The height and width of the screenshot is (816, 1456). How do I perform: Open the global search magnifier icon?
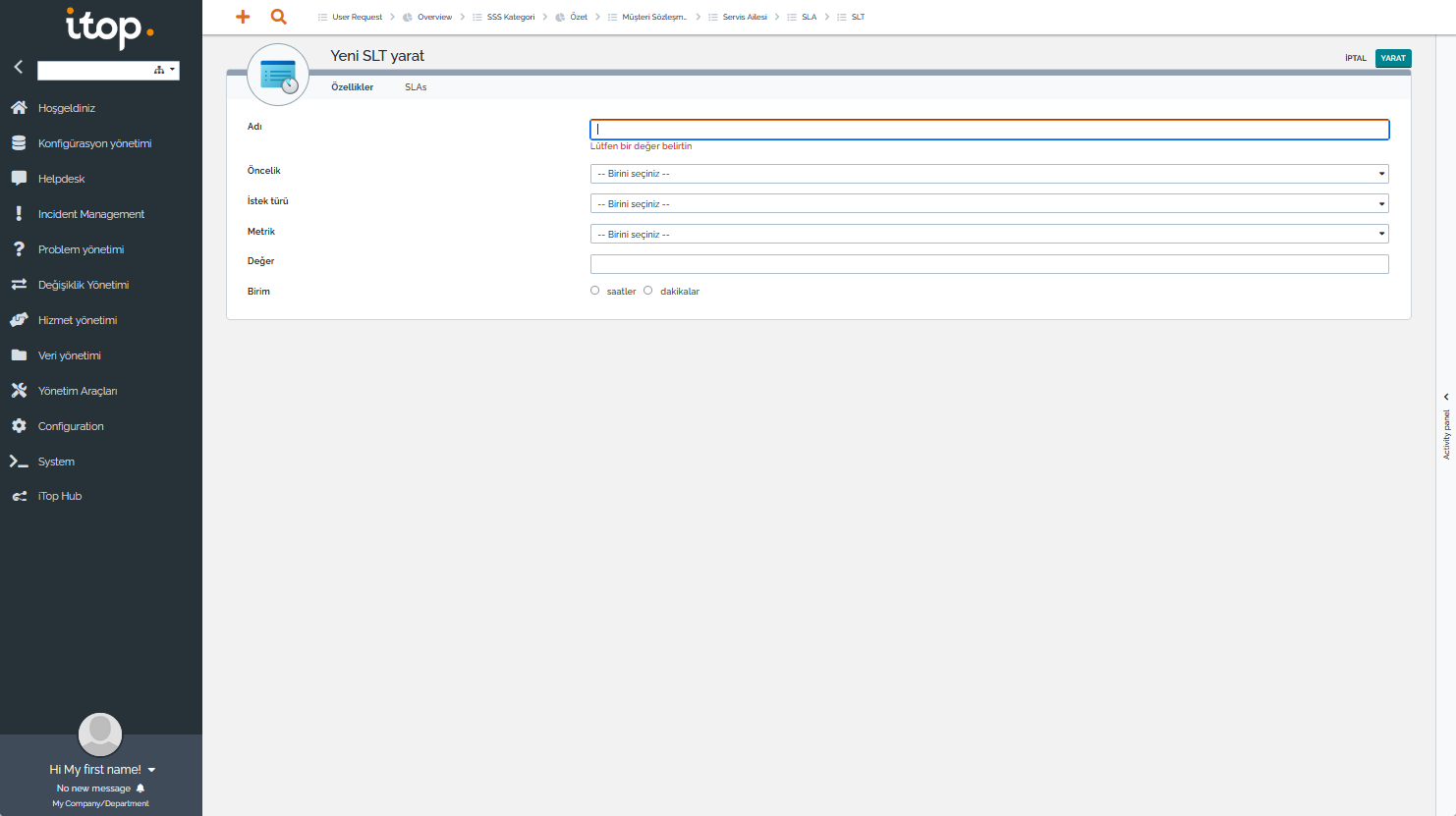(x=279, y=17)
